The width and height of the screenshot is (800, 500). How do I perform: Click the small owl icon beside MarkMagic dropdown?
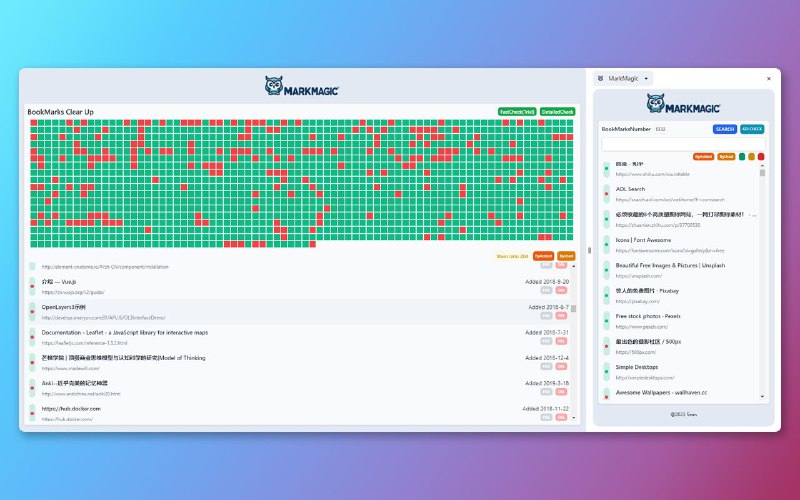click(x=599, y=78)
